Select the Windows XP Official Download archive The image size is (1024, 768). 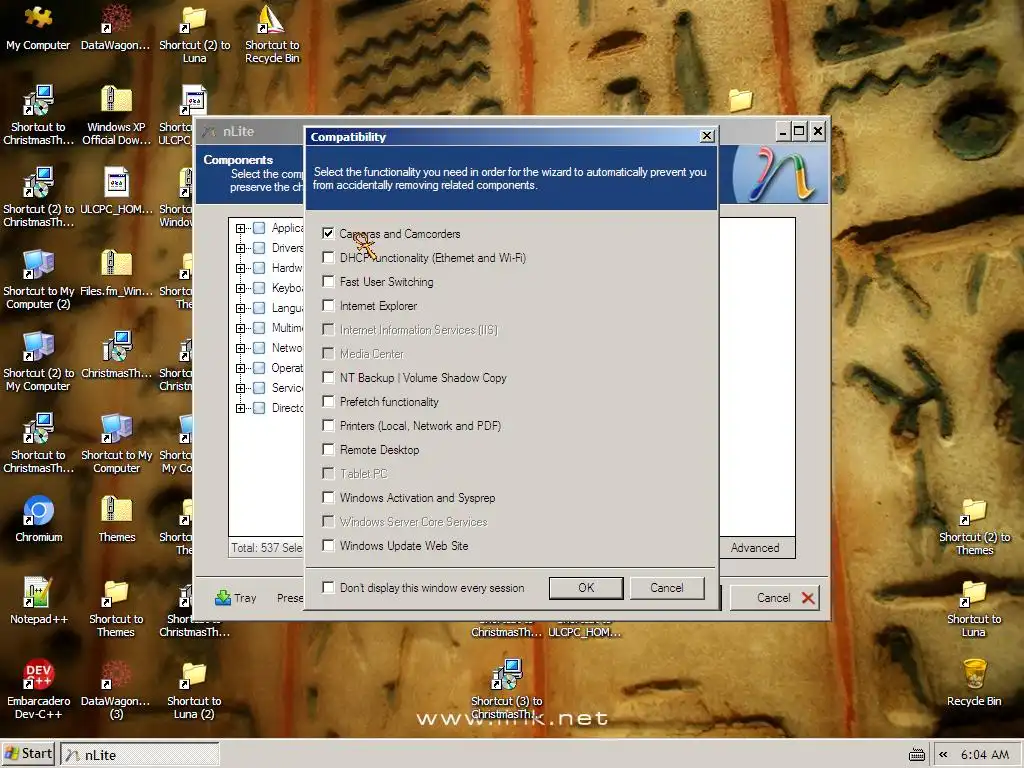tap(116, 115)
